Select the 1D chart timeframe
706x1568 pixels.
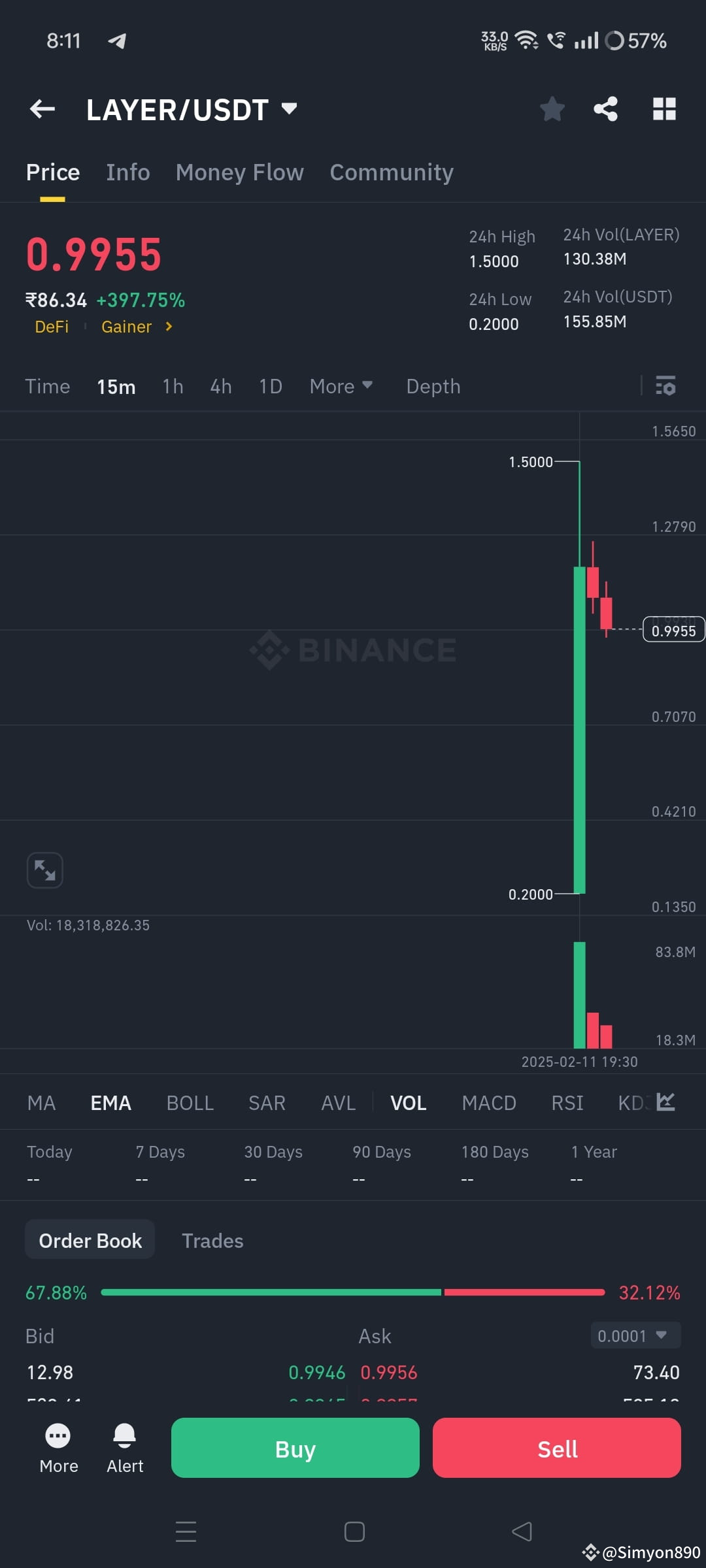click(271, 386)
